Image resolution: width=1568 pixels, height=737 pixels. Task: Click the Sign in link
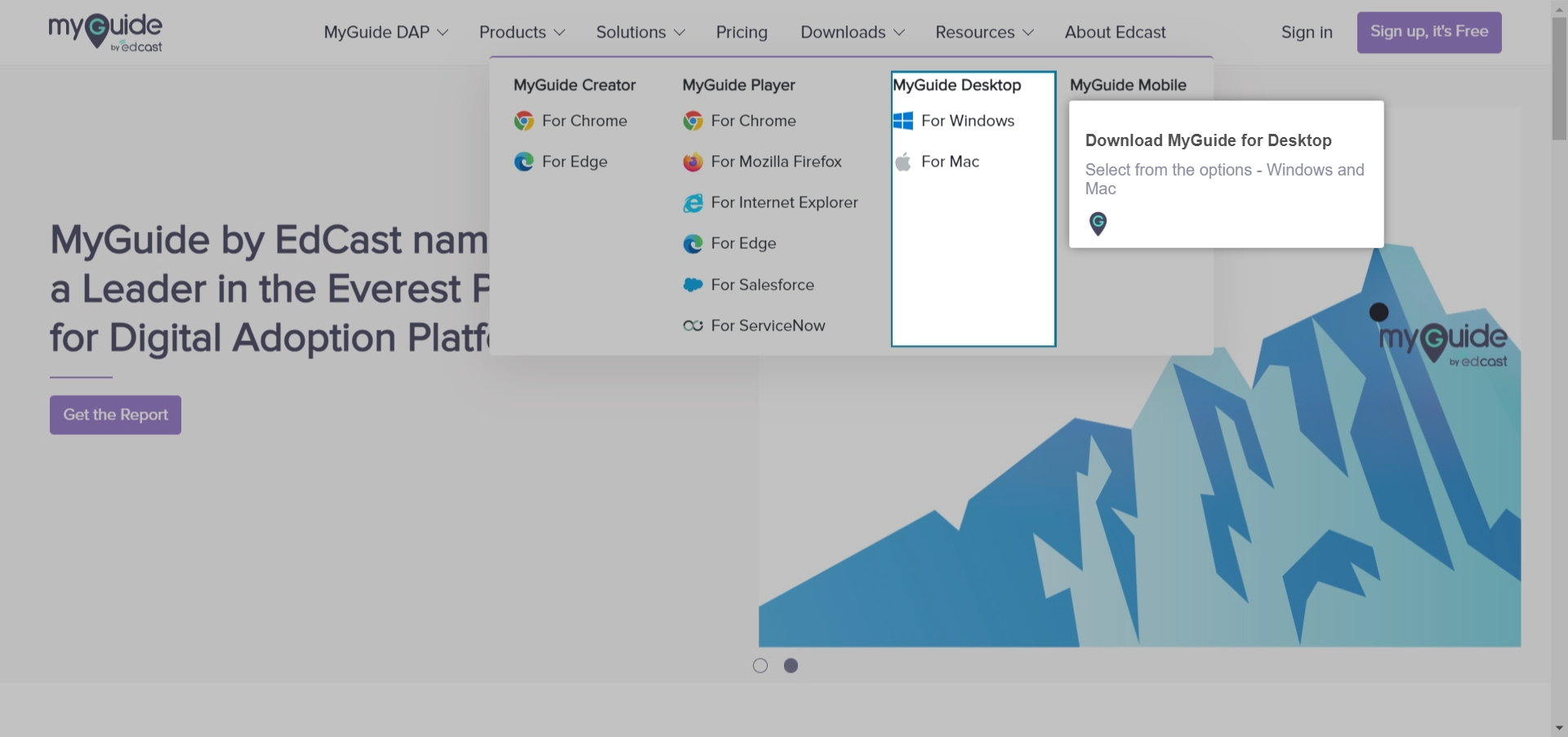tap(1307, 32)
